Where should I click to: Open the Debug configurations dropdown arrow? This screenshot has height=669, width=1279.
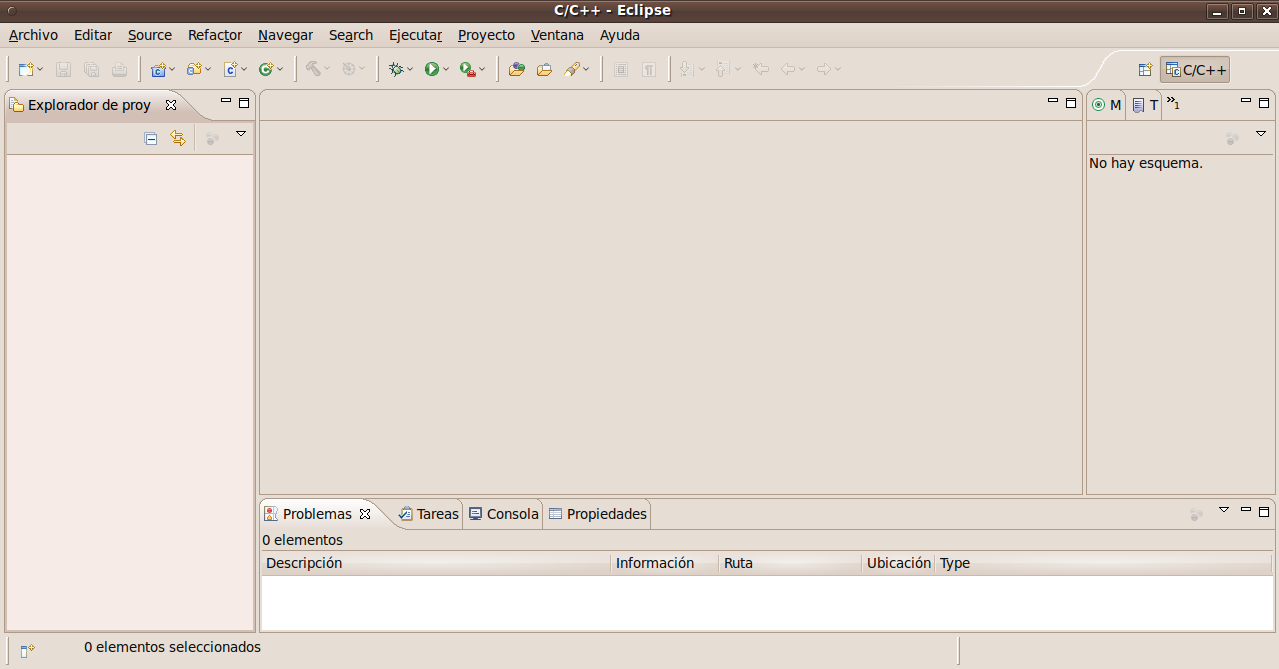[x=411, y=70]
